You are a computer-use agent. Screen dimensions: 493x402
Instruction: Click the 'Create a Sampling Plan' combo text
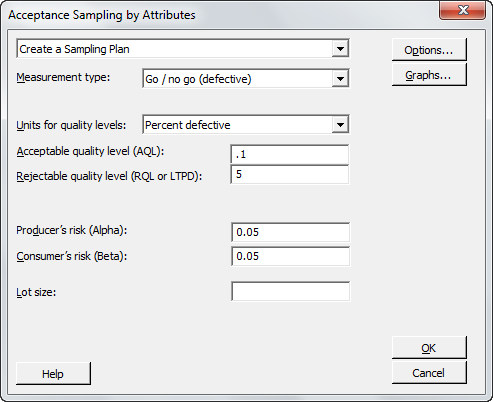pos(74,49)
